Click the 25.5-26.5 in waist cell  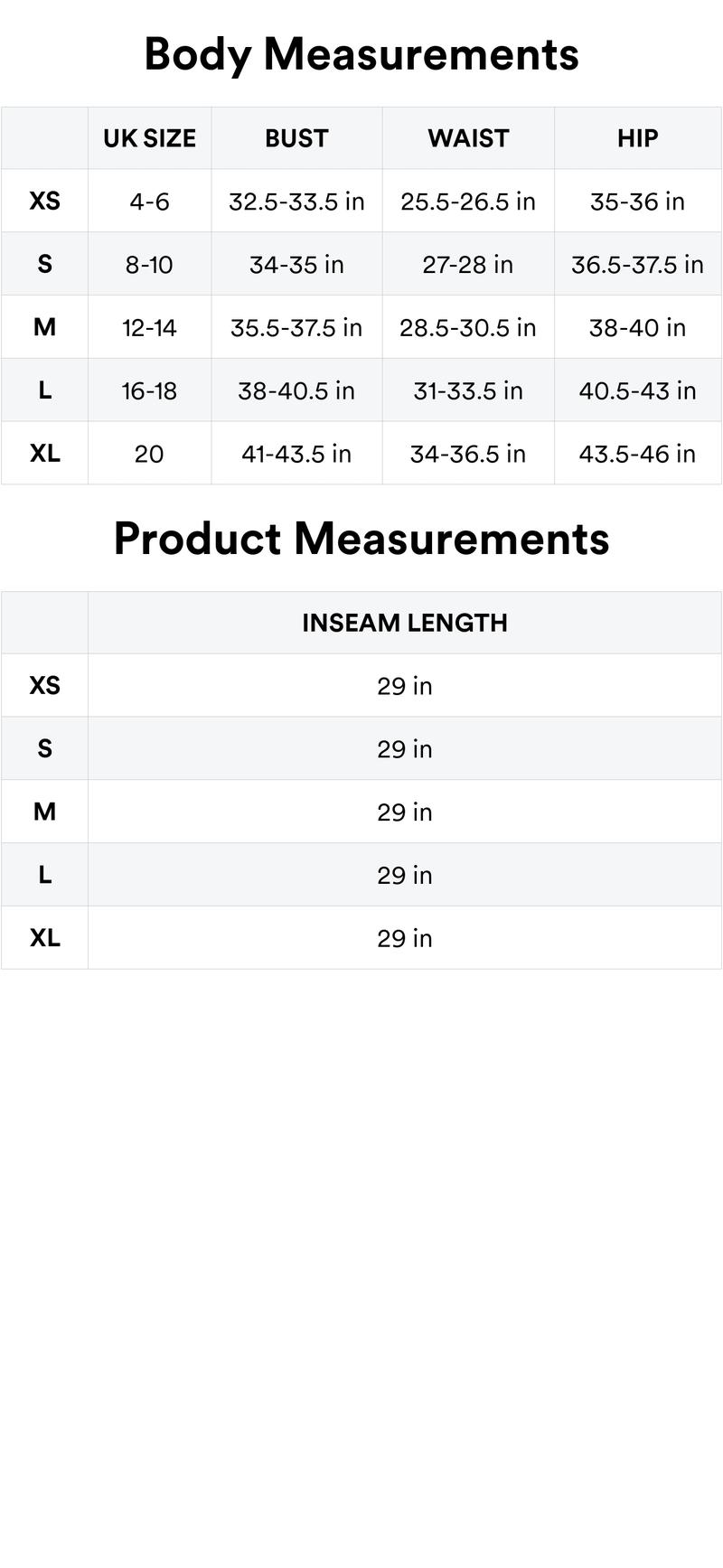pyautogui.click(x=468, y=201)
